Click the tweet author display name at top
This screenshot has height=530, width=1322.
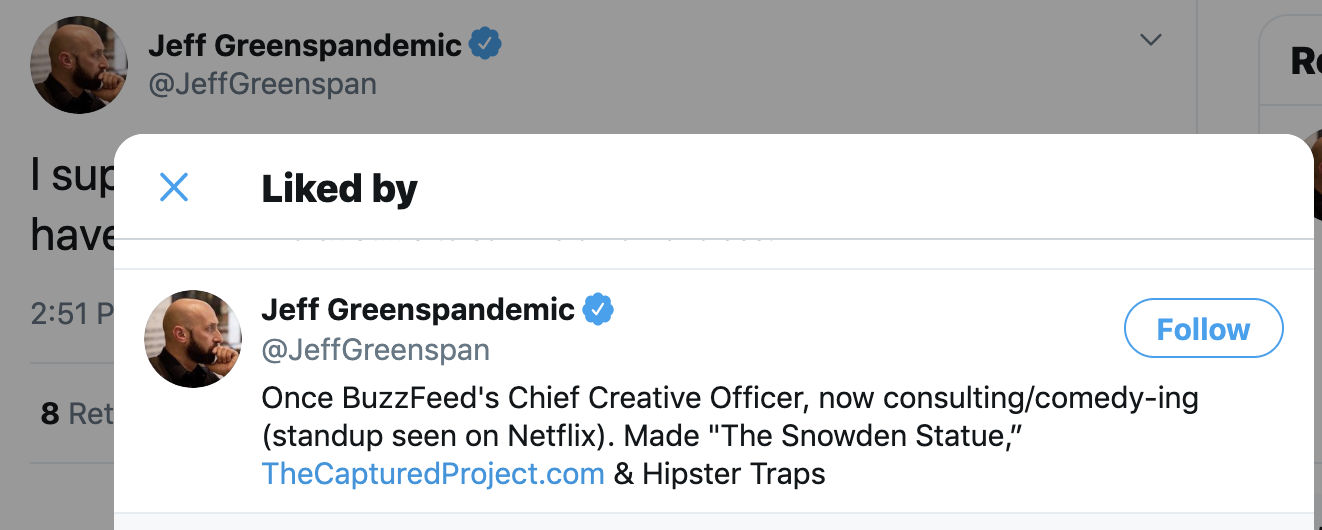point(304,45)
